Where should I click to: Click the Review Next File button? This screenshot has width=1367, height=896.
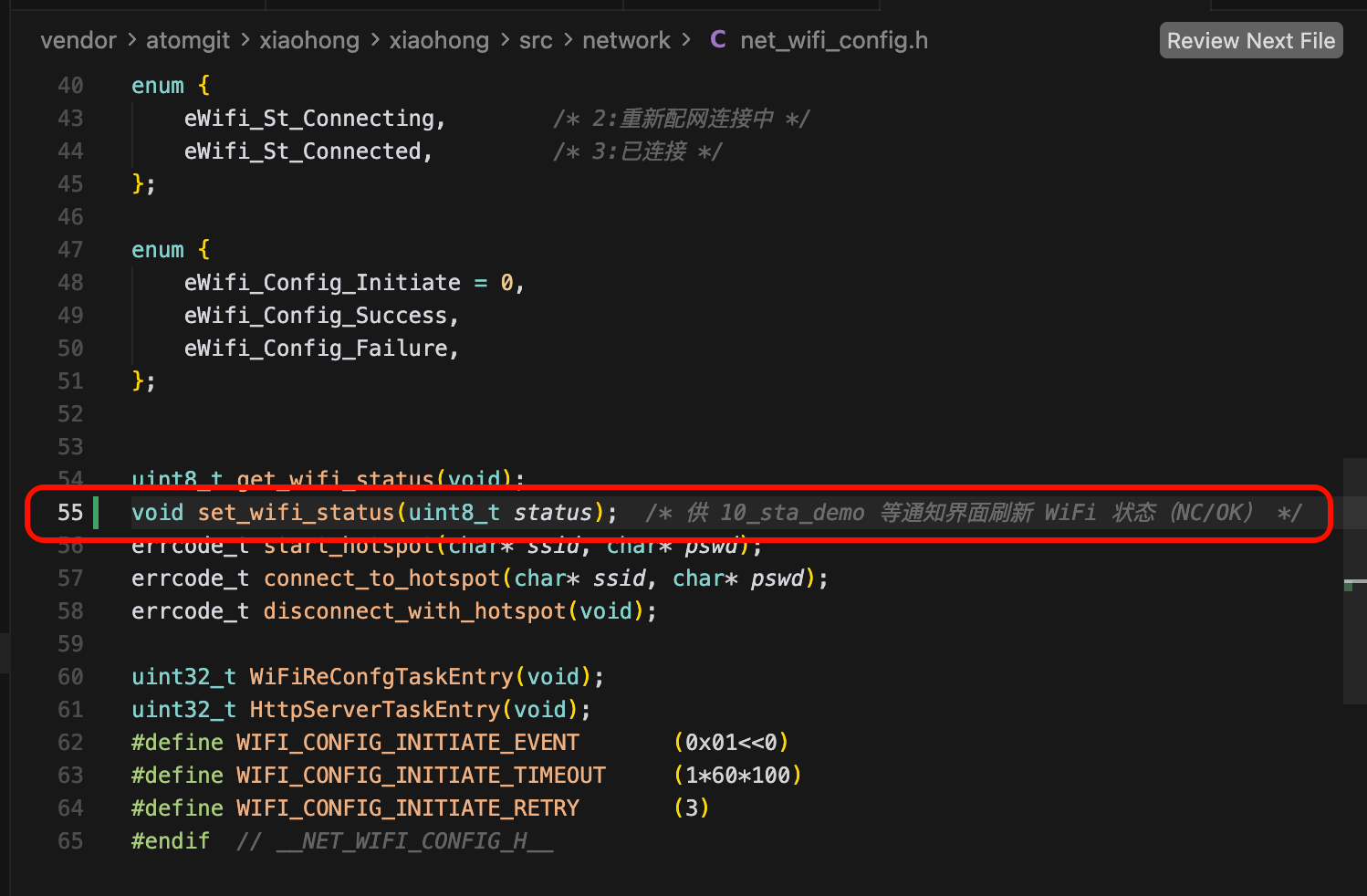(1251, 40)
